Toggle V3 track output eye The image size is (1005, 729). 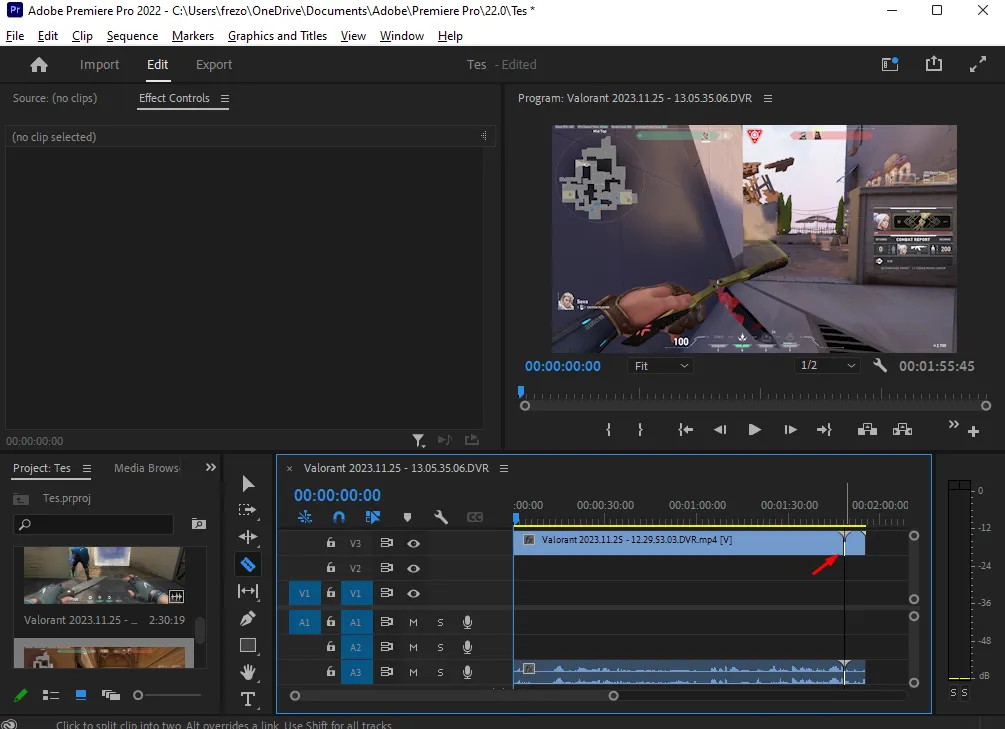coord(413,543)
